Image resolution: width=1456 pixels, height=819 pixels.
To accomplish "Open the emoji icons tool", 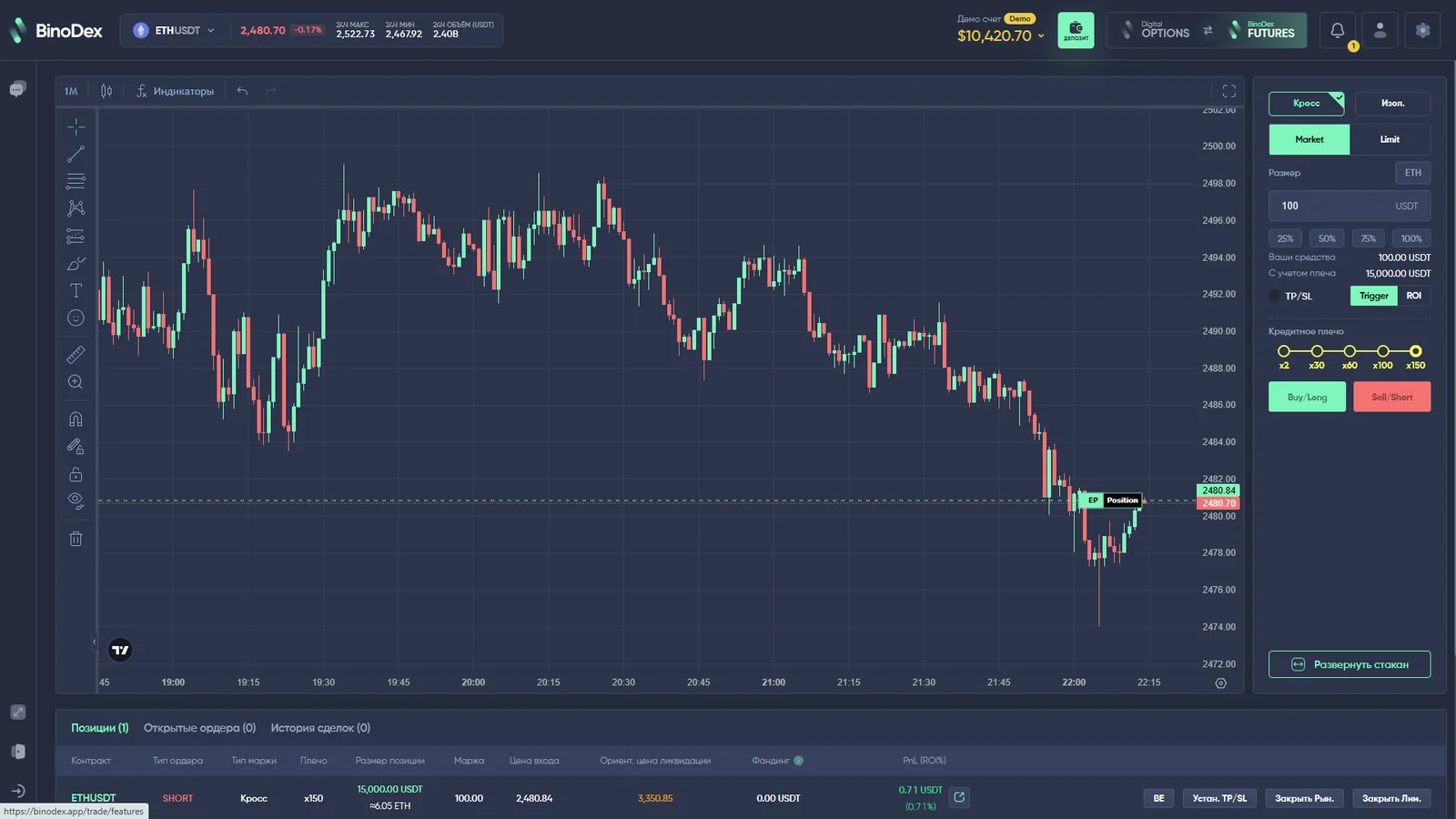I will pos(76,318).
